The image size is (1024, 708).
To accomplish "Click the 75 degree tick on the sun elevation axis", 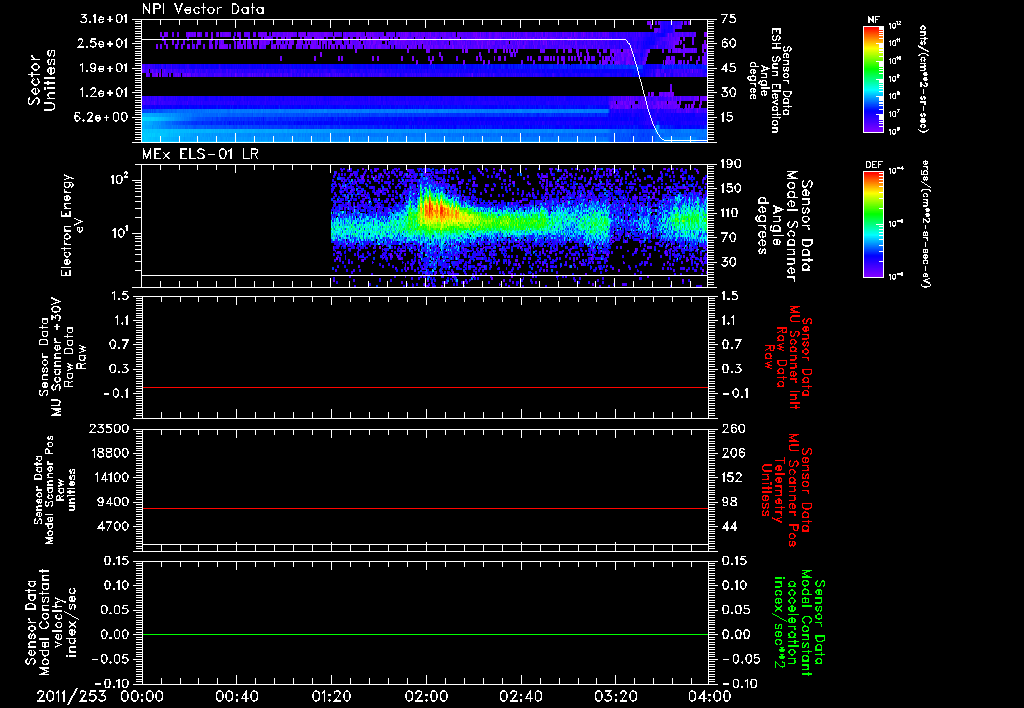I will [x=729, y=19].
